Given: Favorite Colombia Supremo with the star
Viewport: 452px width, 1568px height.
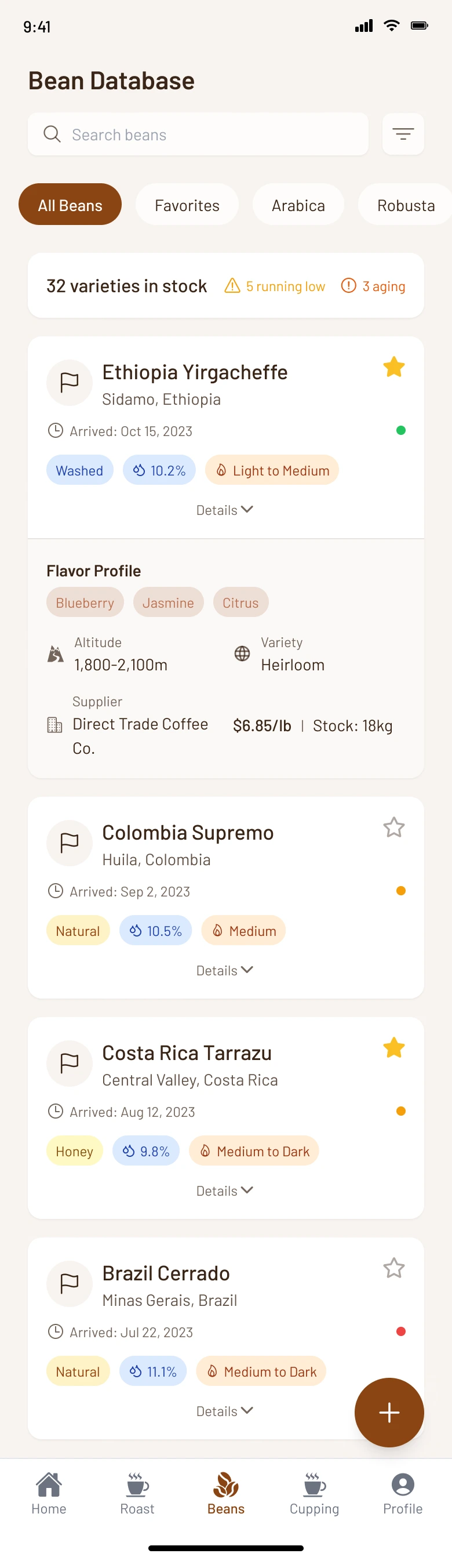Looking at the screenshot, I should click(393, 827).
